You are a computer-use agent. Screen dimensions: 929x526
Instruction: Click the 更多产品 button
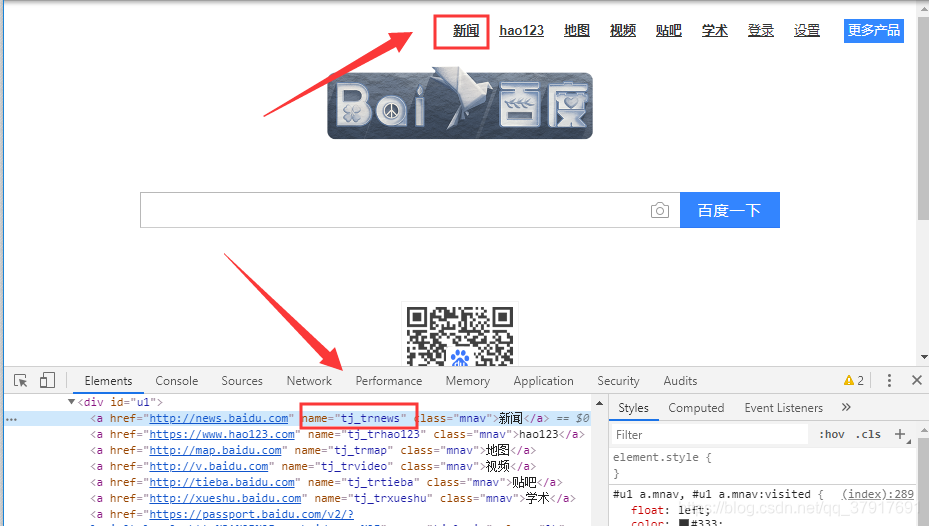click(x=874, y=31)
